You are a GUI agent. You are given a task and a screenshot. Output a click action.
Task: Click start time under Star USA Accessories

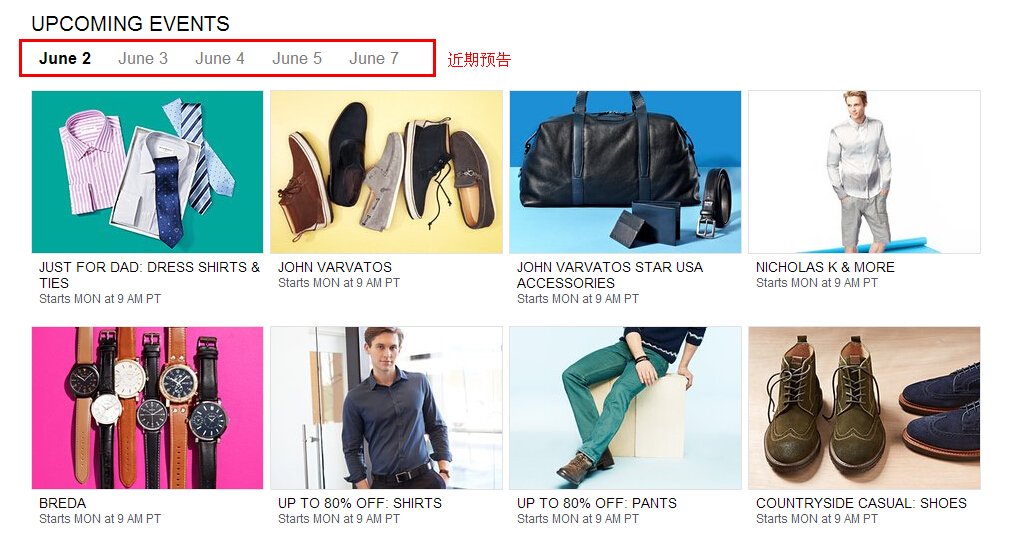point(578,299)
